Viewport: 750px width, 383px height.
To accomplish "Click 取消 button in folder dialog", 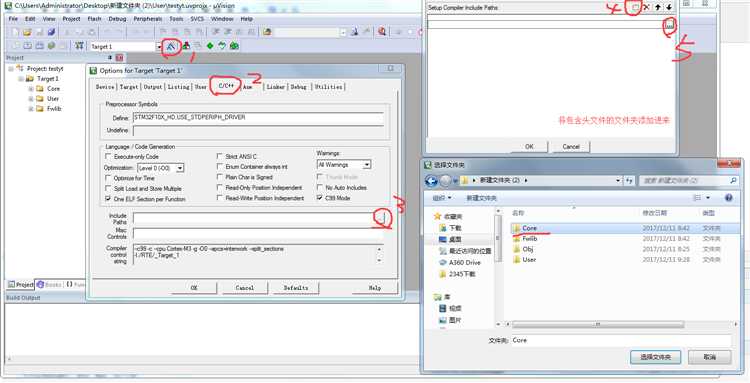I will [x=709, y=357].
